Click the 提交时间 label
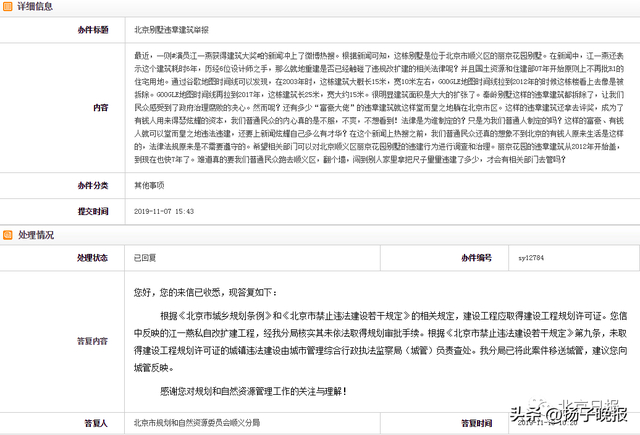This screenshot has height=435, width=640. (93, 211)
